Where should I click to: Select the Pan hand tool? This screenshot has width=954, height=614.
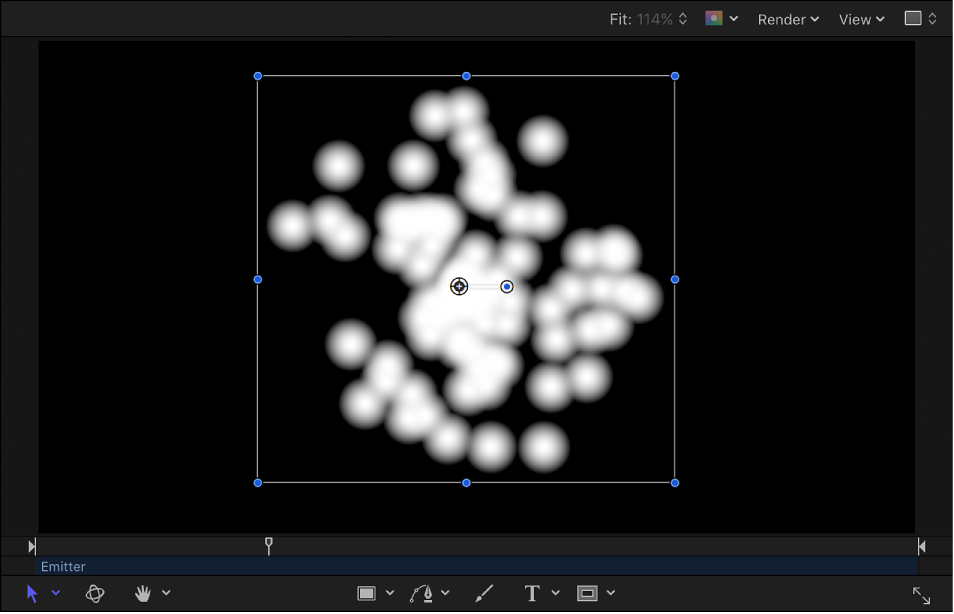click(143, 592)
